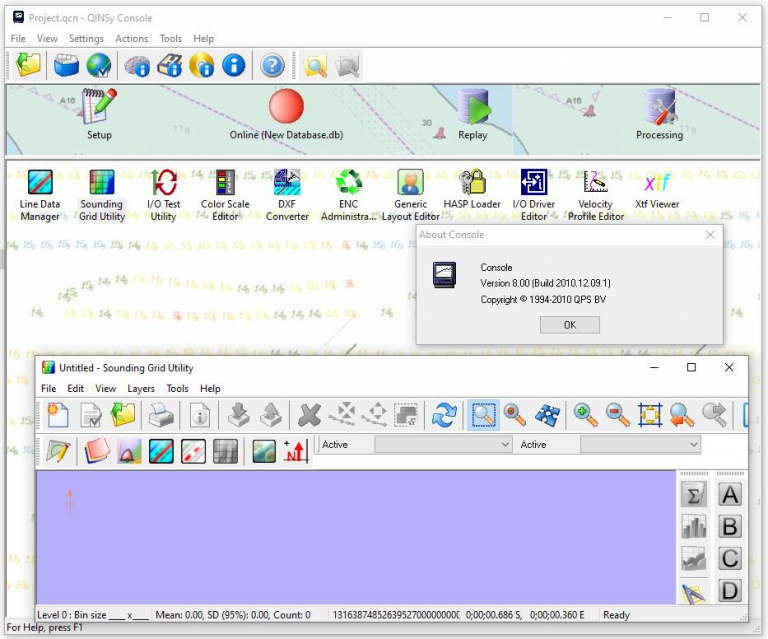768x639 pixels.
Task: Open Edit menu in Sounding Grid Utility
Action: (x=75, y=388)
